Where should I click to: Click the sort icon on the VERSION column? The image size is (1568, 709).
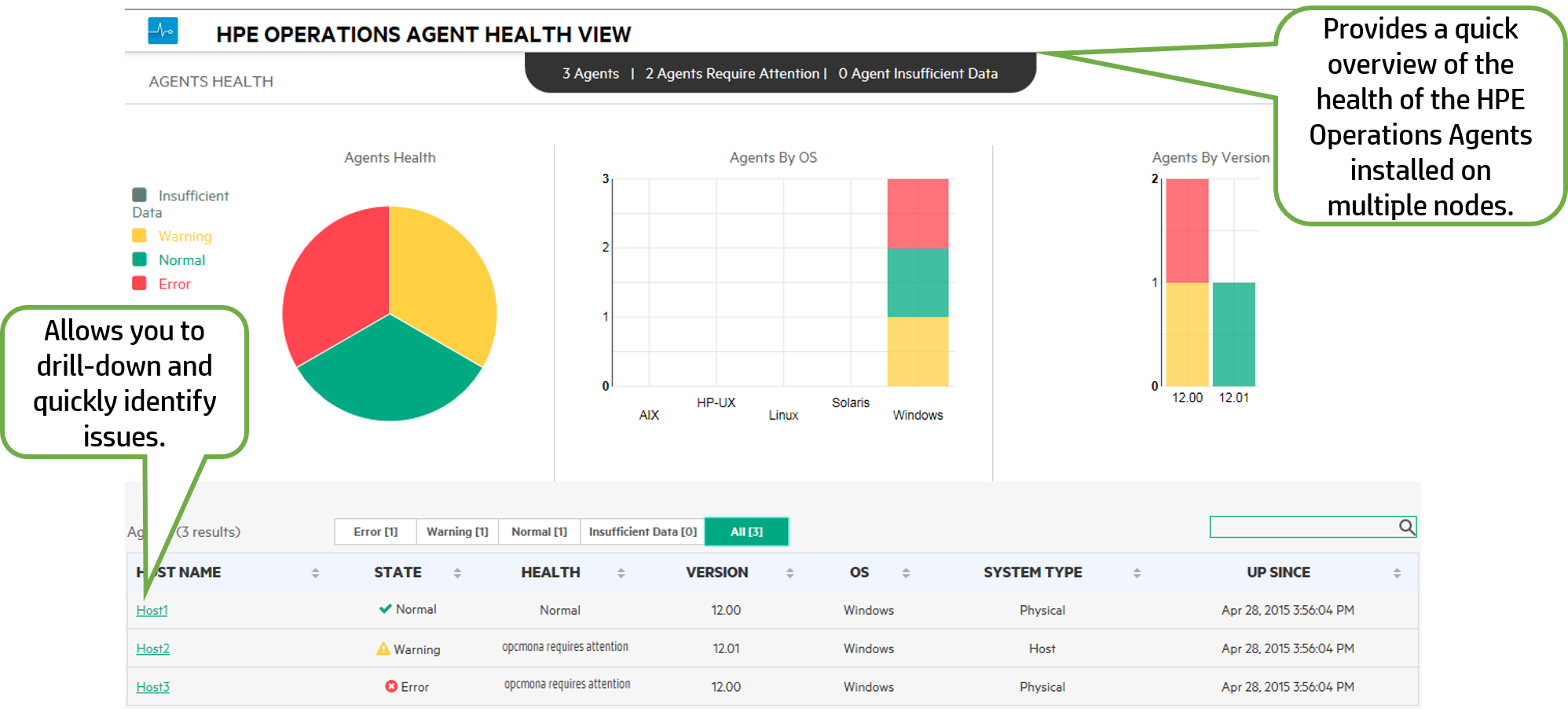click(x=789, y=572)
